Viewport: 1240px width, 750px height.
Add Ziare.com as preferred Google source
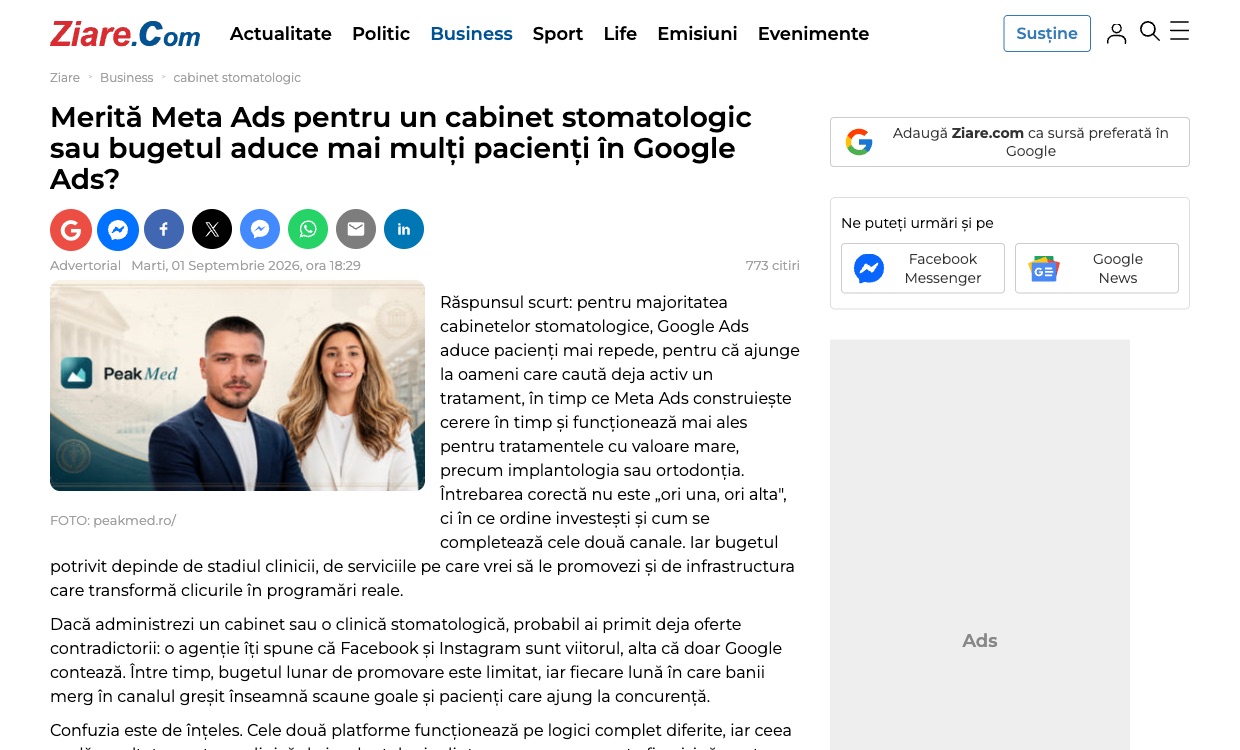1010,142
